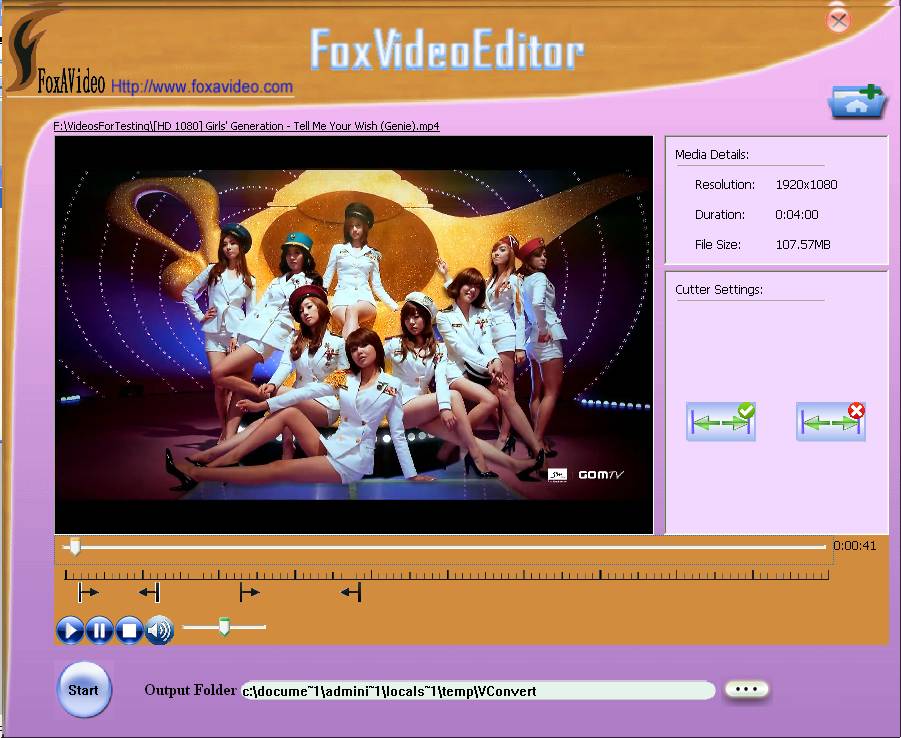Click the timeline ruler
This screenshot has width=901, height=738.
(x=446, y=574)
